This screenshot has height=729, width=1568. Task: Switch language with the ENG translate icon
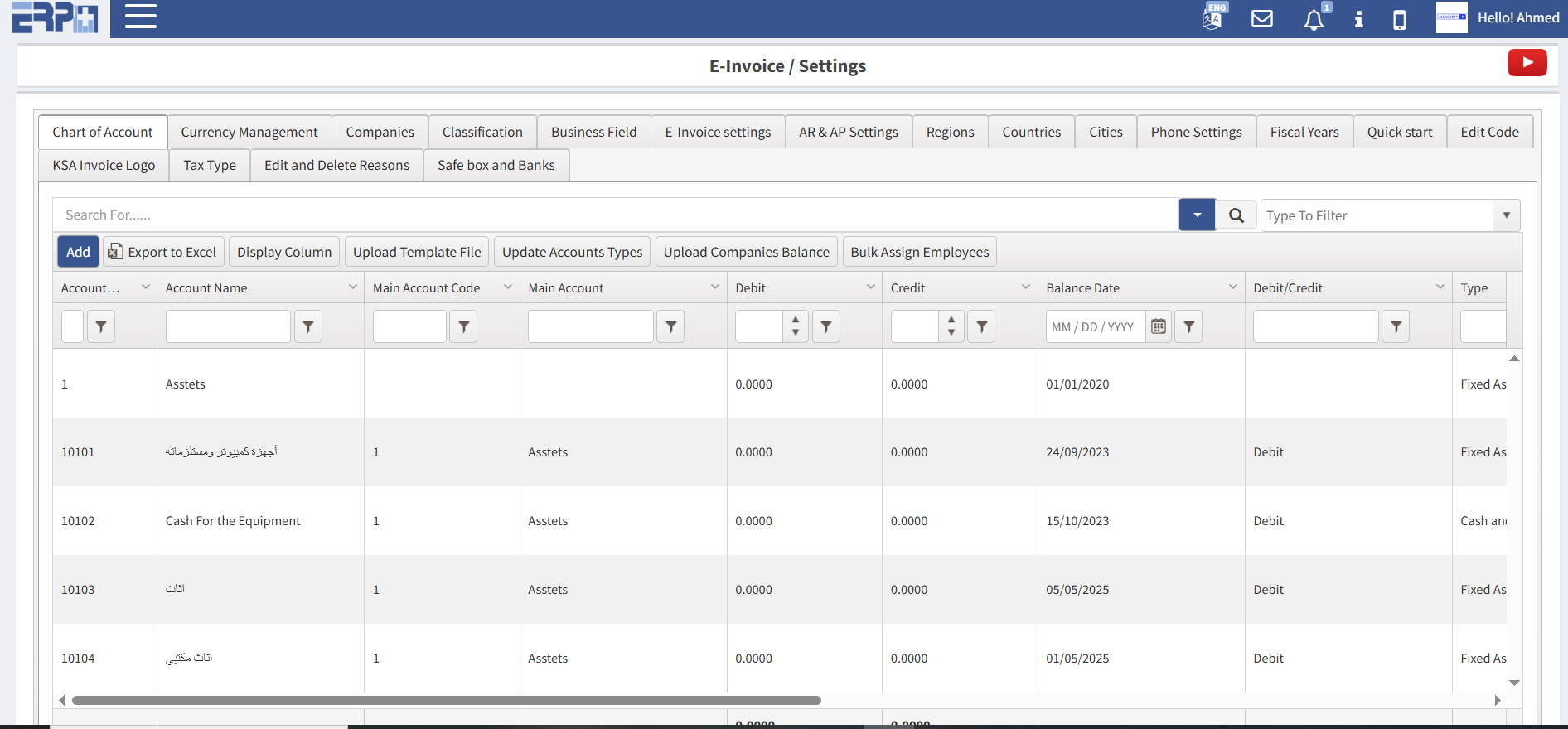(x=1212, y=17)
